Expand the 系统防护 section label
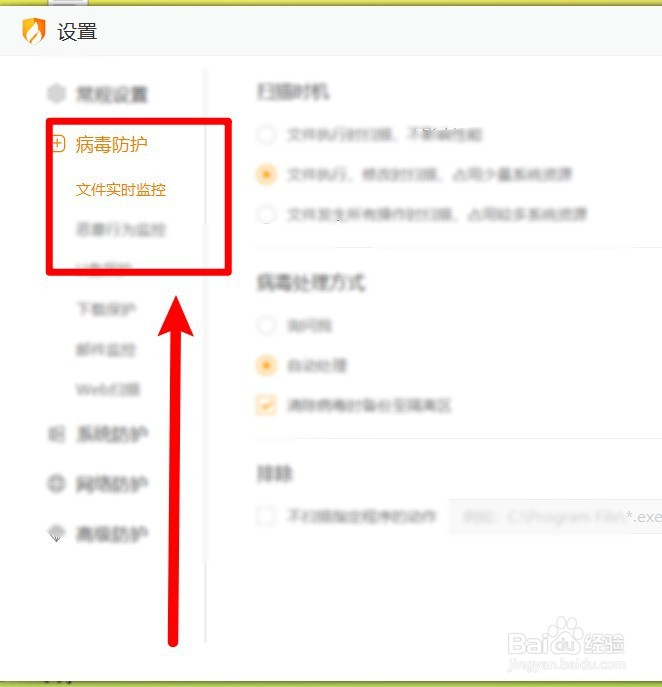Screen dimensions: 662x687 point(113,434)
